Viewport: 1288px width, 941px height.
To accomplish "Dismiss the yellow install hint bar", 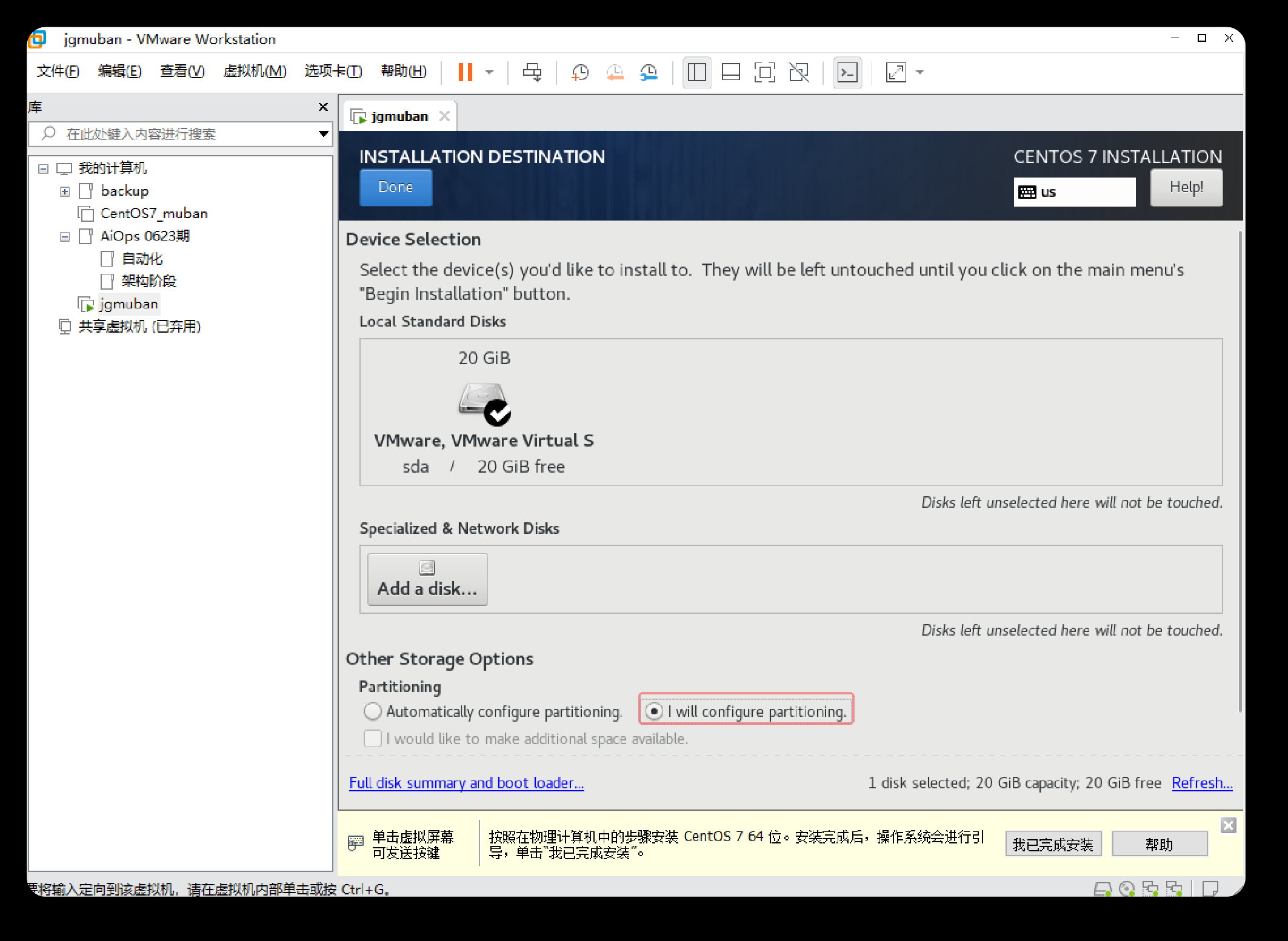I will tap(1229, 825).
